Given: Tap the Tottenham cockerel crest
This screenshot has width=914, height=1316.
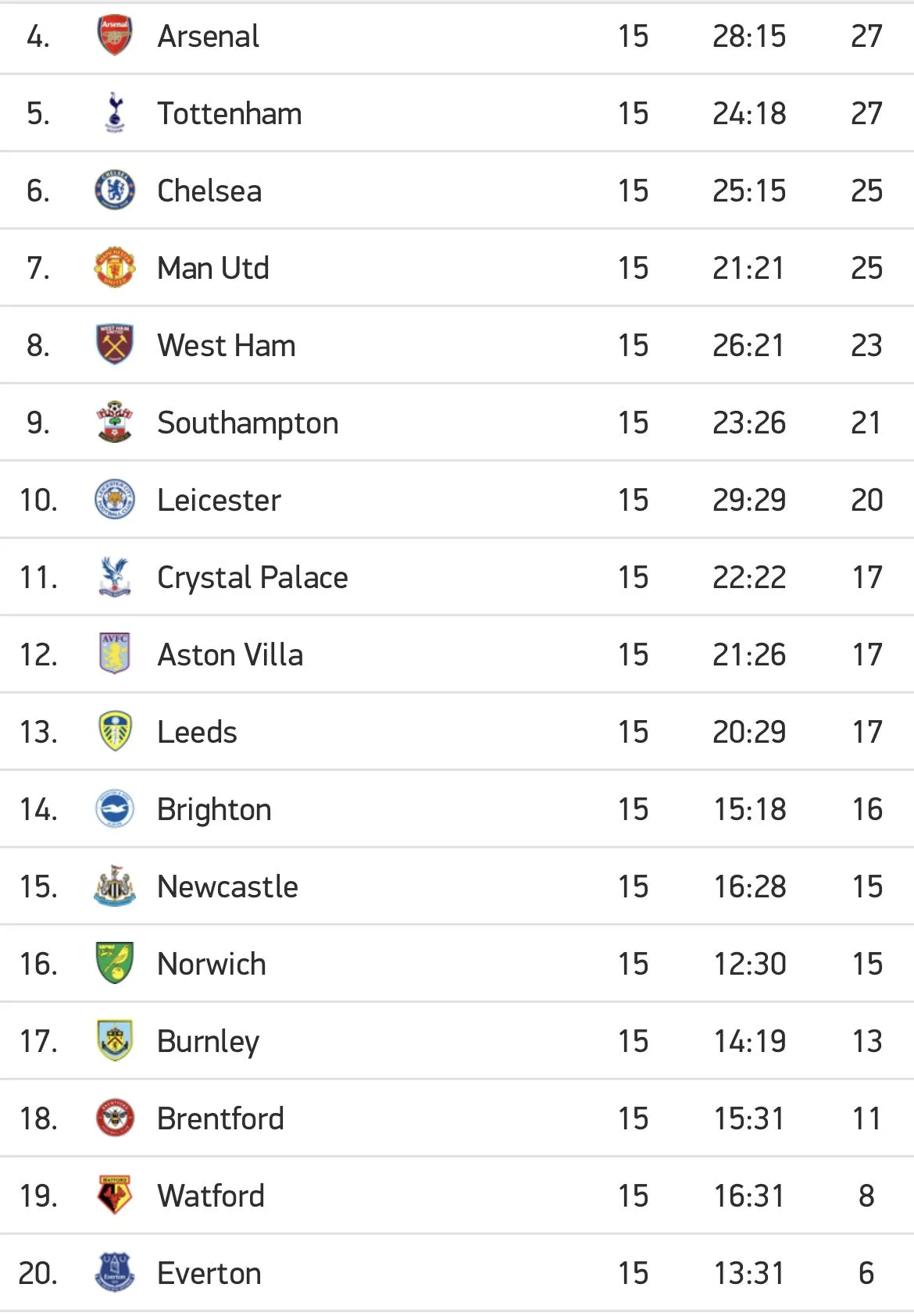Looking at the screenshot, I should click(x=115, y=113).
